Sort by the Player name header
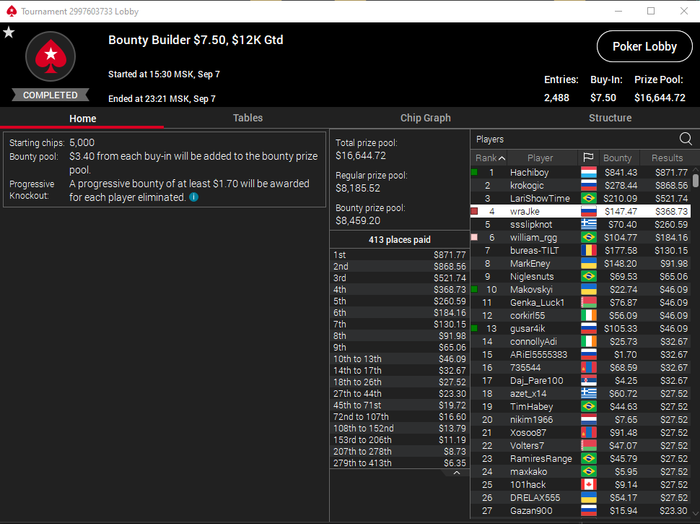 coord(540,158)
